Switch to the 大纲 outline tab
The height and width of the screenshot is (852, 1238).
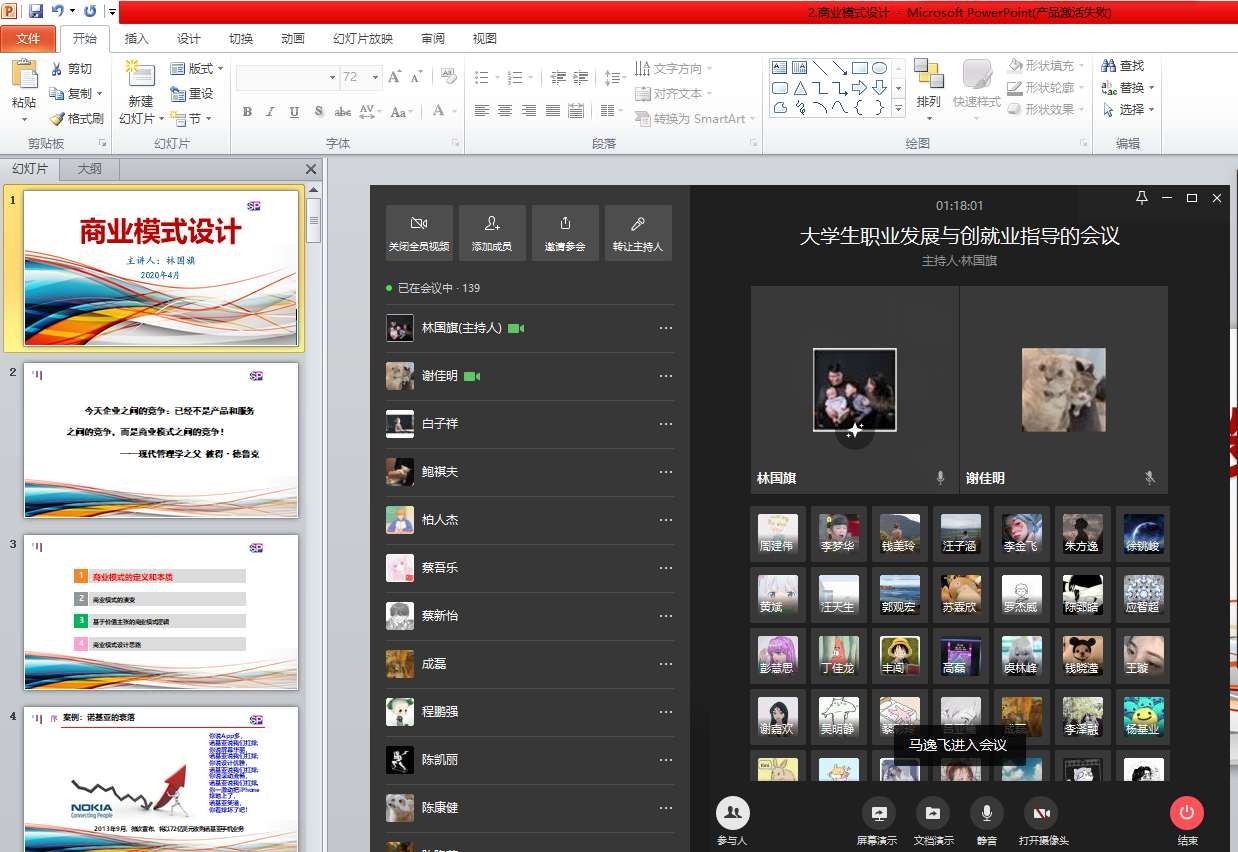tap(89, 169)
